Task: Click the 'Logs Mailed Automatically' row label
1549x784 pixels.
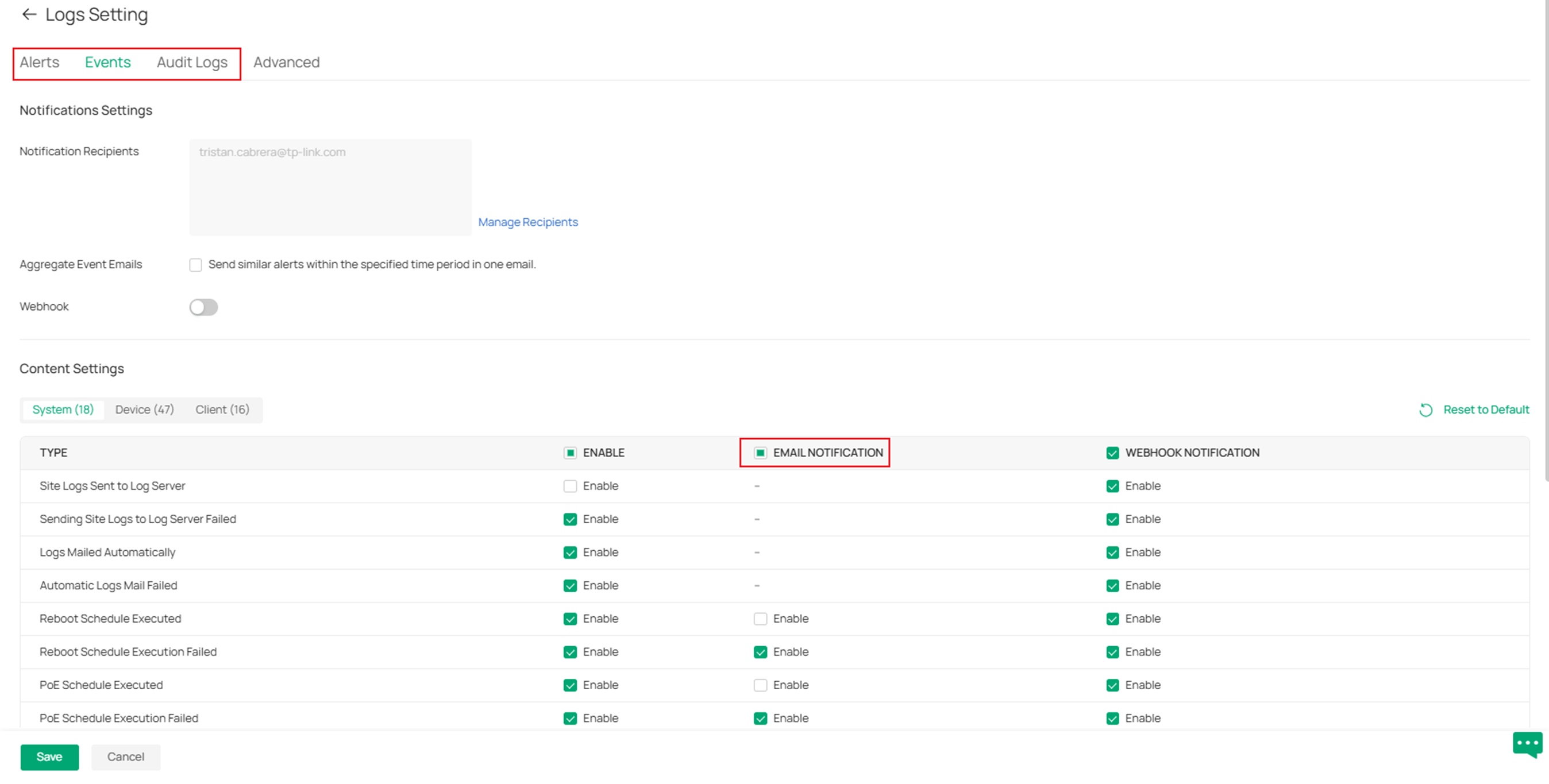Action: [x=107, y=552]
